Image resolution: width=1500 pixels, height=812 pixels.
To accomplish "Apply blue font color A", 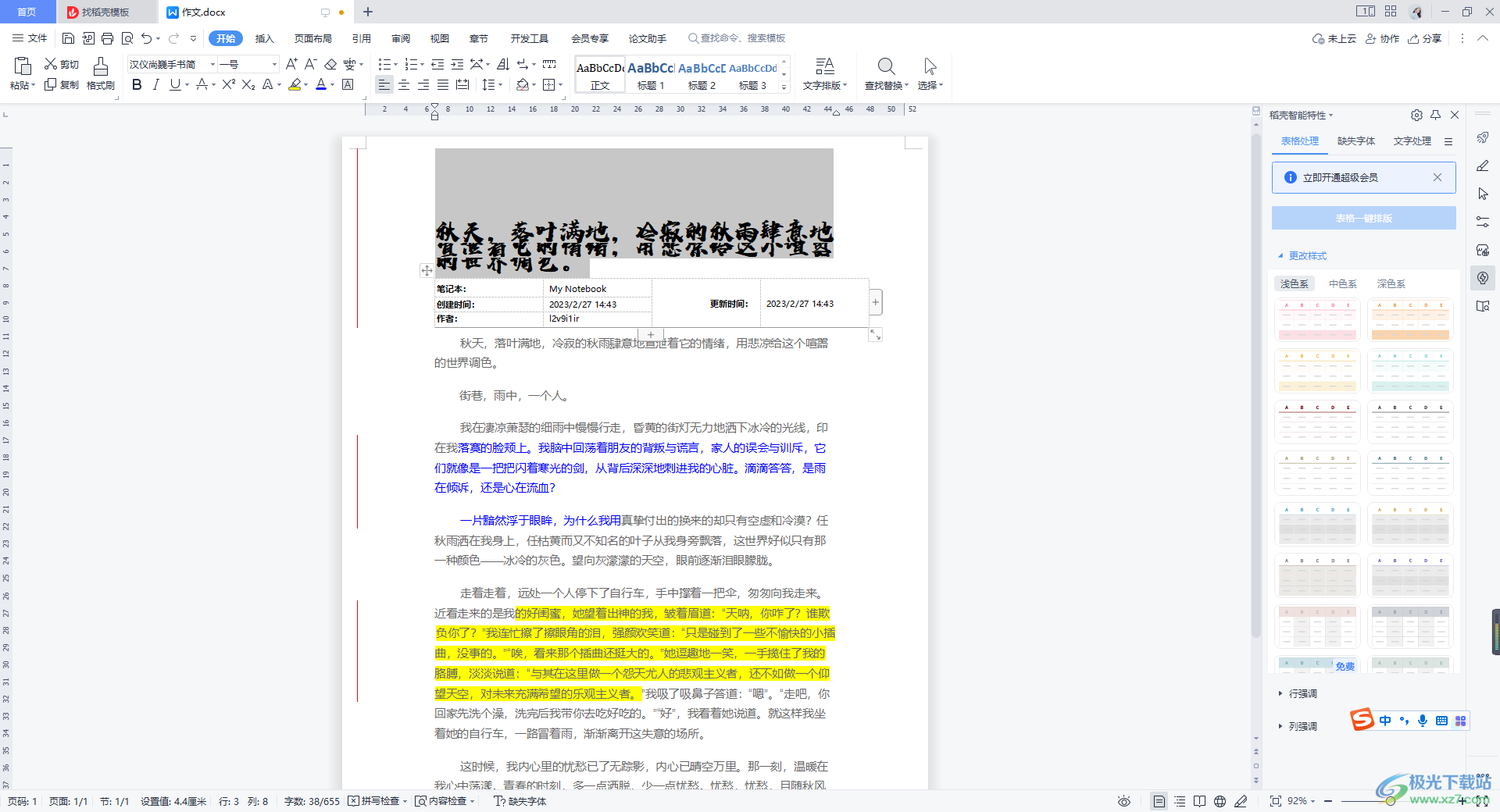I will pos(321,84).
